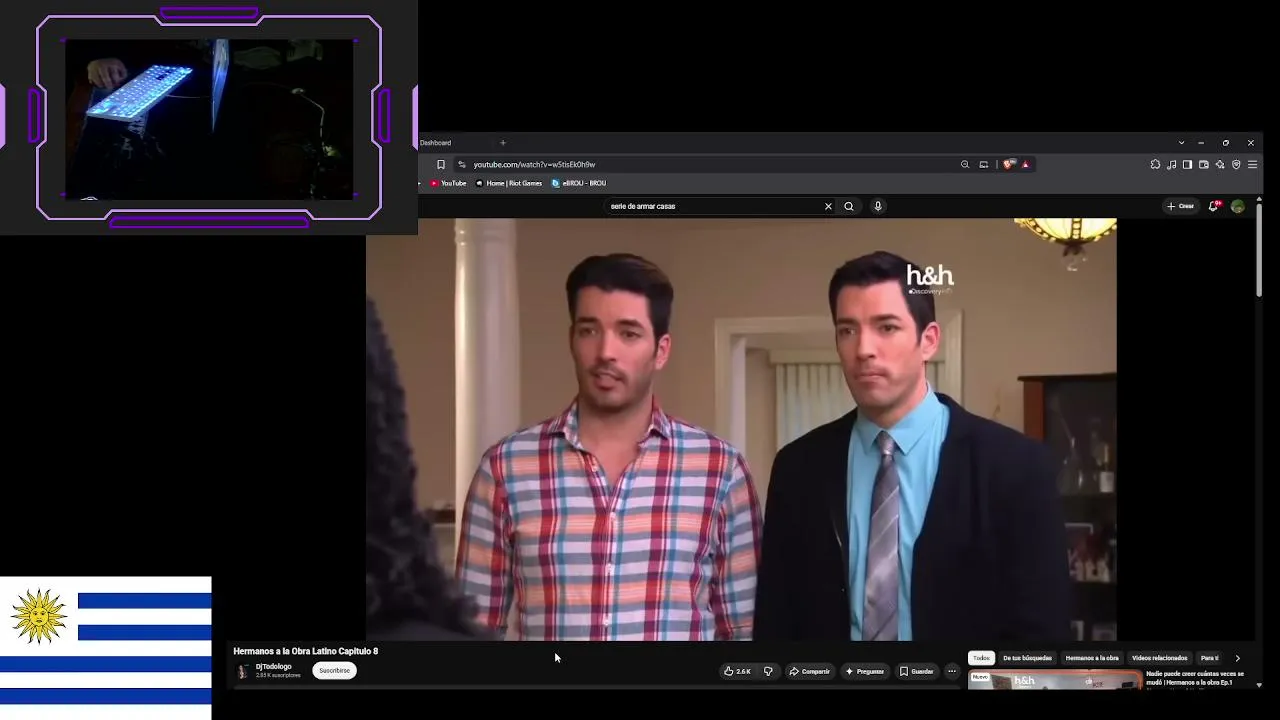This screenshot has width=1280, height=720.
Task: Click the cast screen icon in address bar
Action: 984,164
